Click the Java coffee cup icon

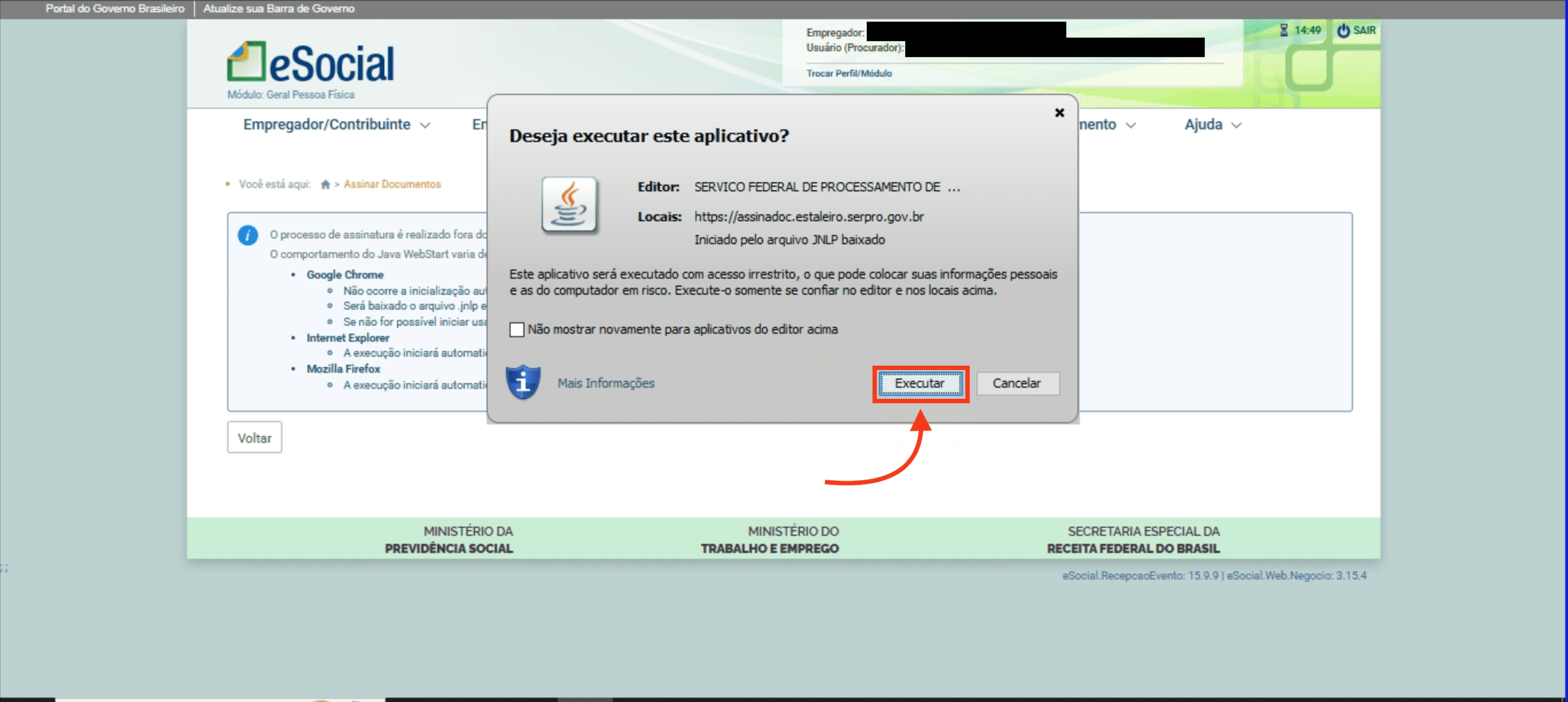point(569,205)
